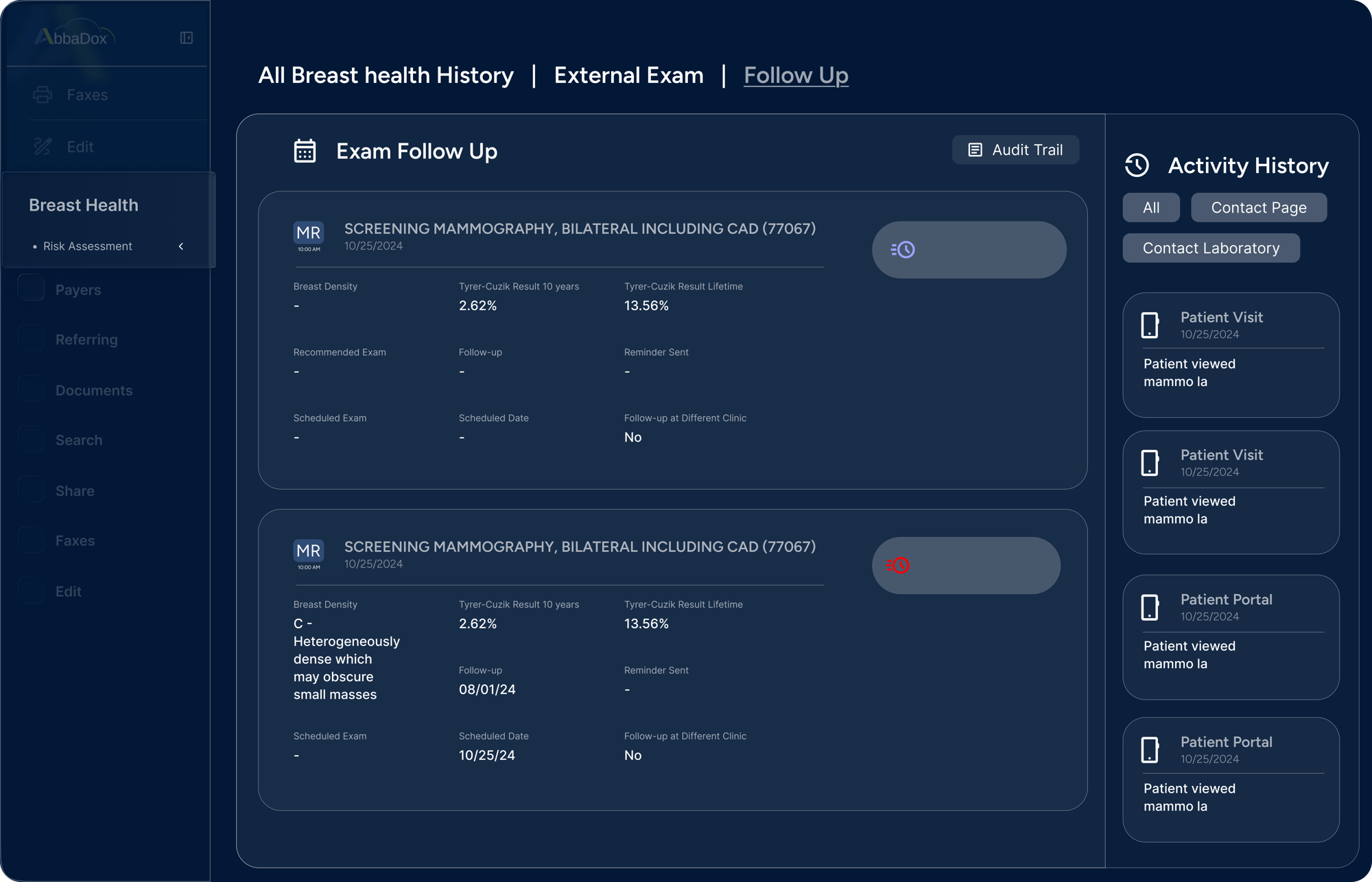Collapse the Risk Assessment chevron
Screen dimensions: 1372x882
[x=181, y=246]
